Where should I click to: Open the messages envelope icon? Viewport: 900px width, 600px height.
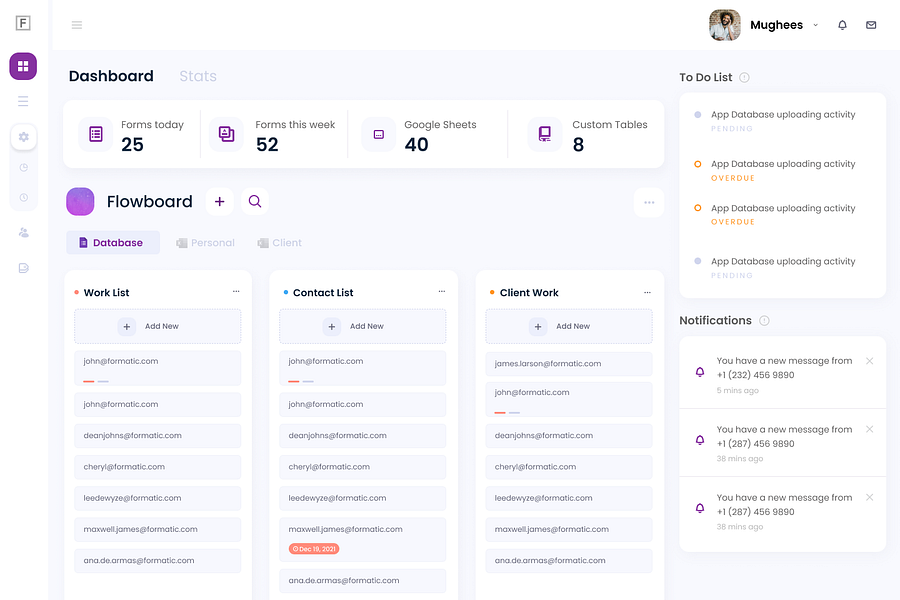(x=871, y=24)
